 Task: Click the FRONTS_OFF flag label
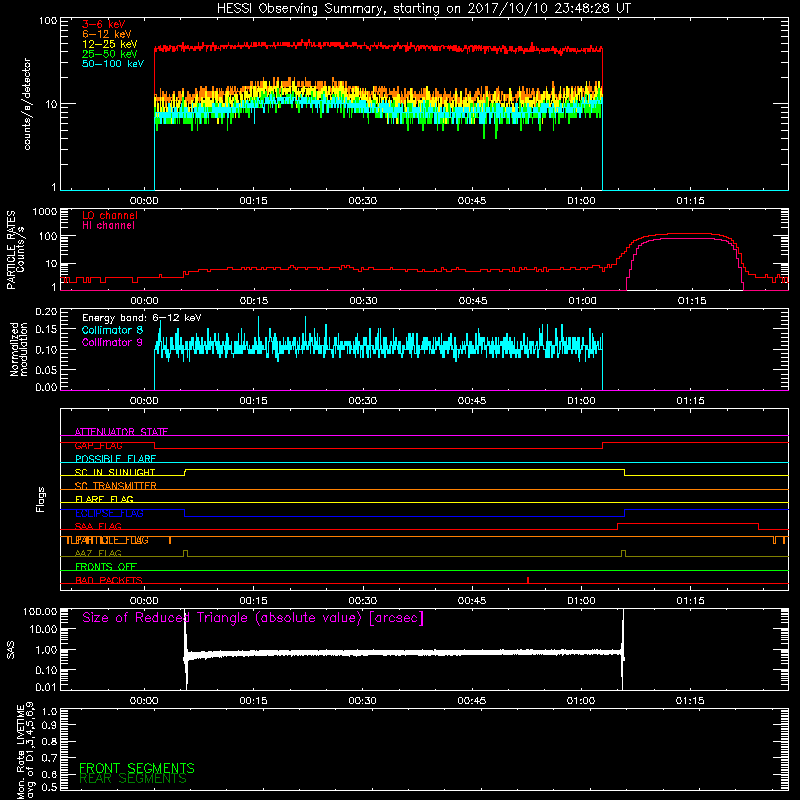point(106,567)
